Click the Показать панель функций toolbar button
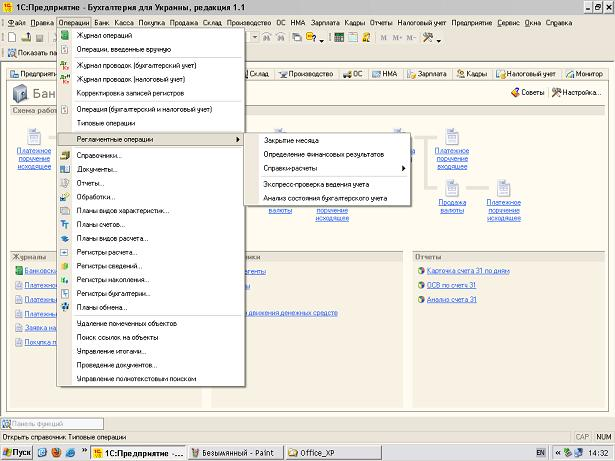The image size is (615, 461). tap(33, 53)
